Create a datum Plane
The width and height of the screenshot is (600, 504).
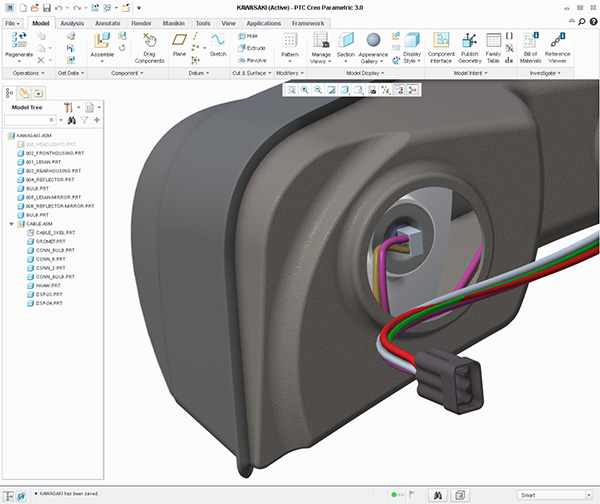point(180,41)
